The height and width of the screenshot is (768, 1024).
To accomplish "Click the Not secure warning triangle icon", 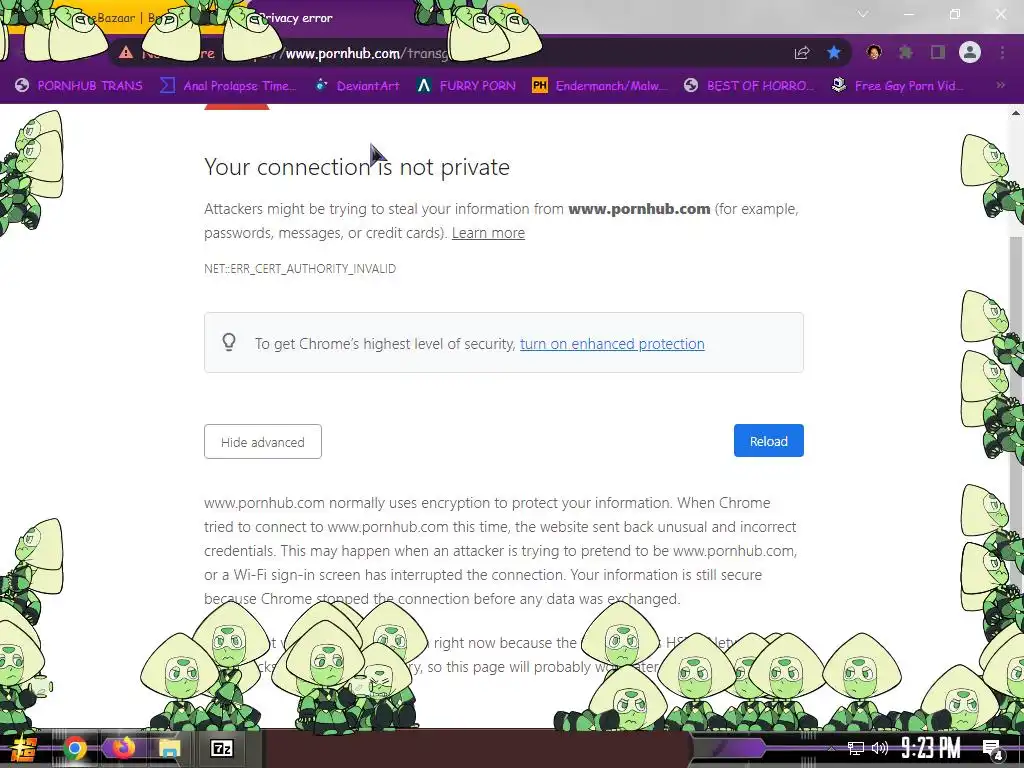I will point(126,53).
